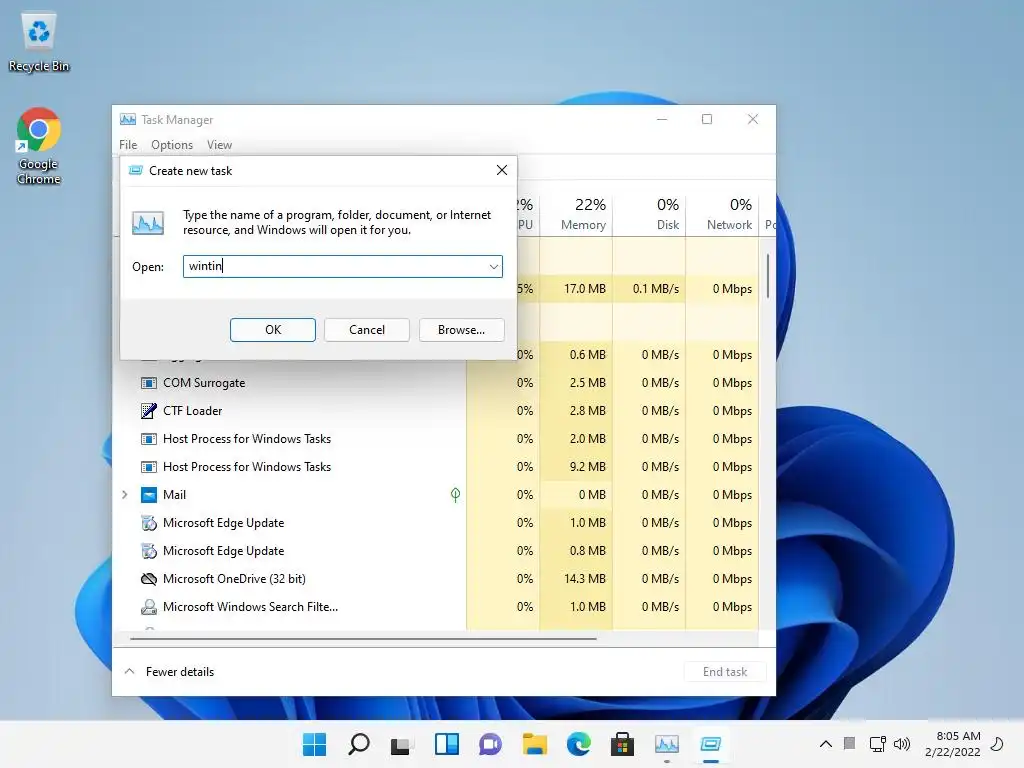Click the vertical scrollbar in process list

[768, 276]
